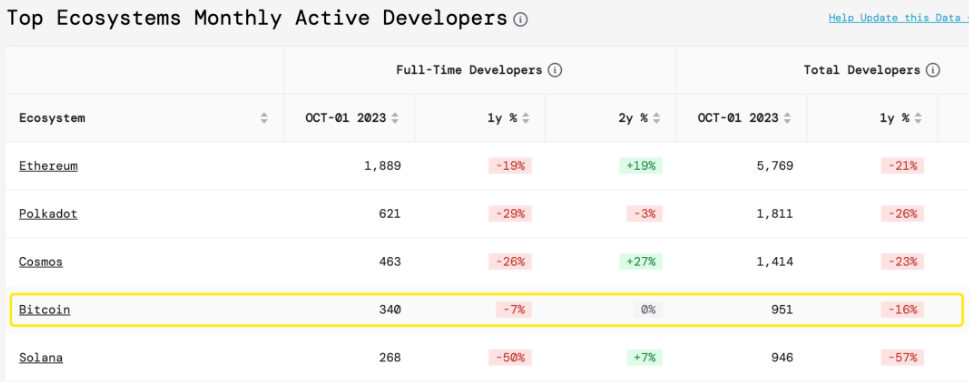Sort Full-Time 1y % column arrows
Screen dimensions: 969x382
(x=526, y=118)
